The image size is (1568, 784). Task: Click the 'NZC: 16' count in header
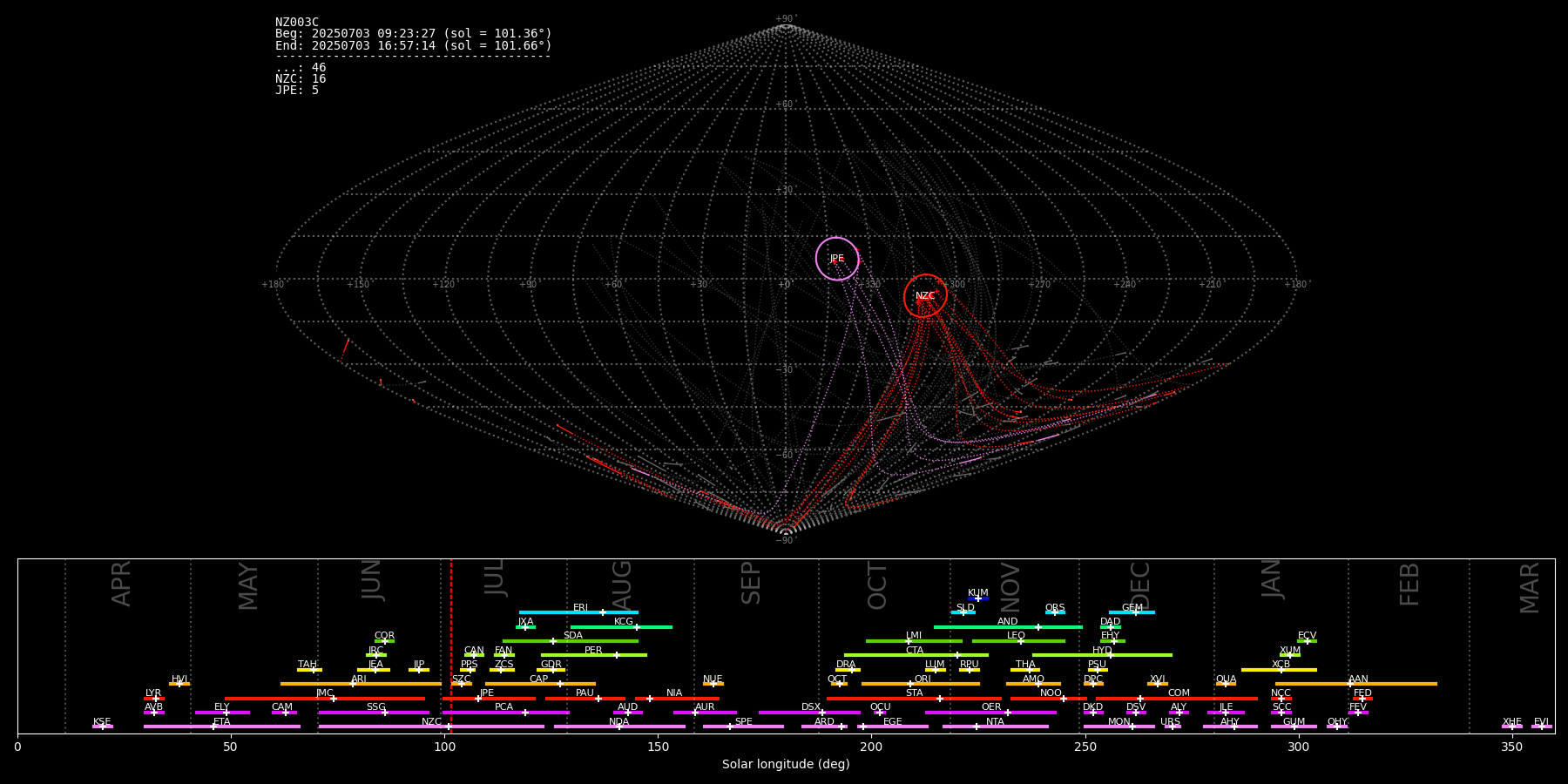coord(301,79)
